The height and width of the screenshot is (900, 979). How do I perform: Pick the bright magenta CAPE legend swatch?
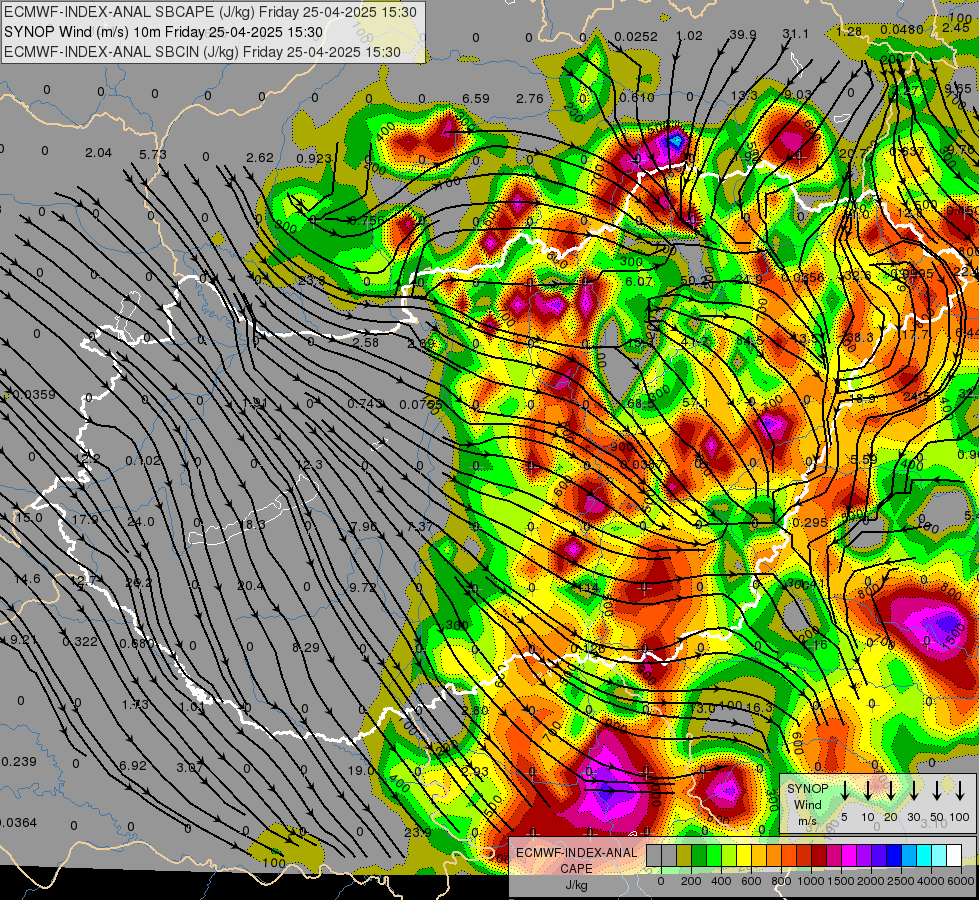coord(849,856)
